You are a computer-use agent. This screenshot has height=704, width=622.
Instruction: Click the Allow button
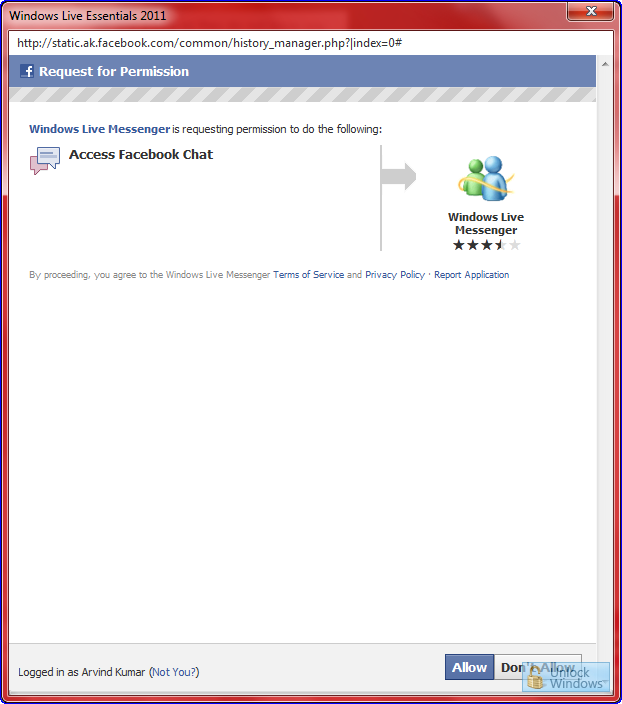469,667
